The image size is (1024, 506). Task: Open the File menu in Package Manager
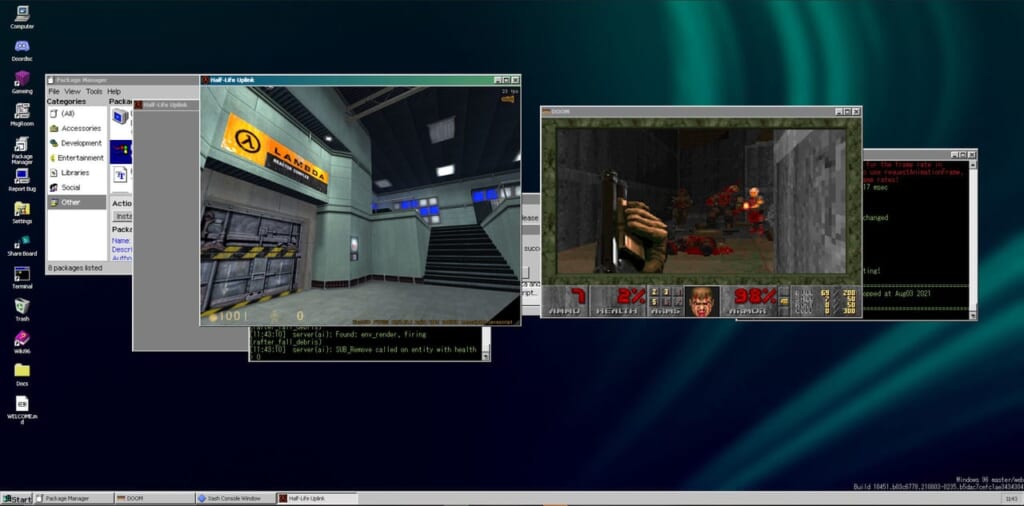pos(54,91)
